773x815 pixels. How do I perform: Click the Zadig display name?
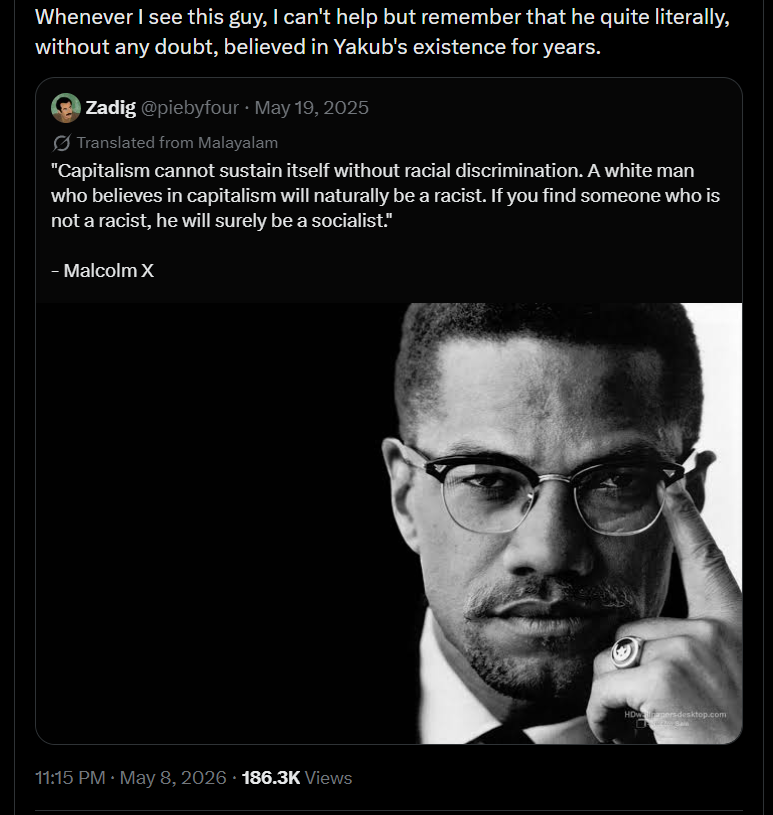coord(110,108)
